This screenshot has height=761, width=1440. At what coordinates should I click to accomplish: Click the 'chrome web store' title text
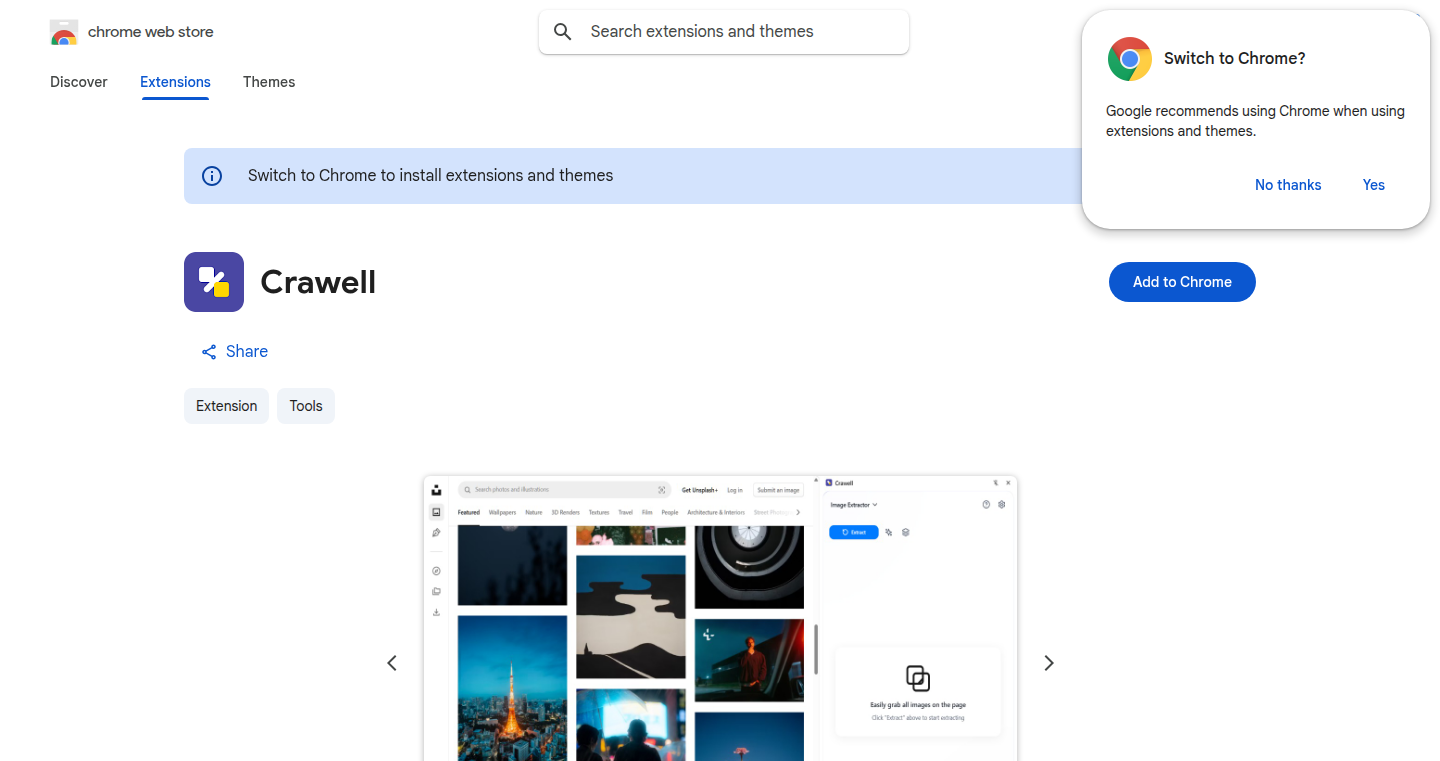(151, 32)
